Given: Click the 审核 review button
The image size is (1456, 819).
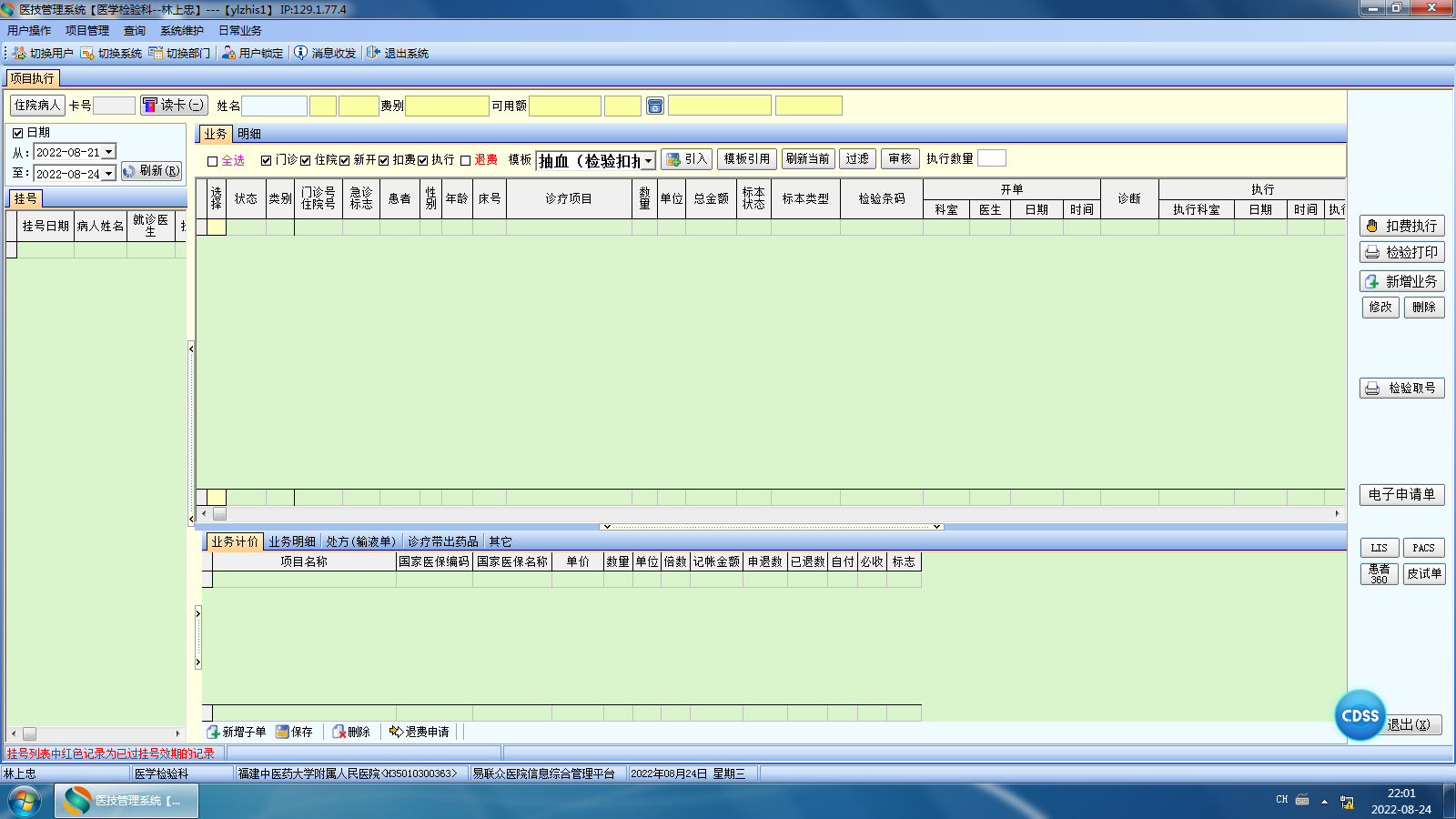Looking at the screenshot, I should pos(900,159).
